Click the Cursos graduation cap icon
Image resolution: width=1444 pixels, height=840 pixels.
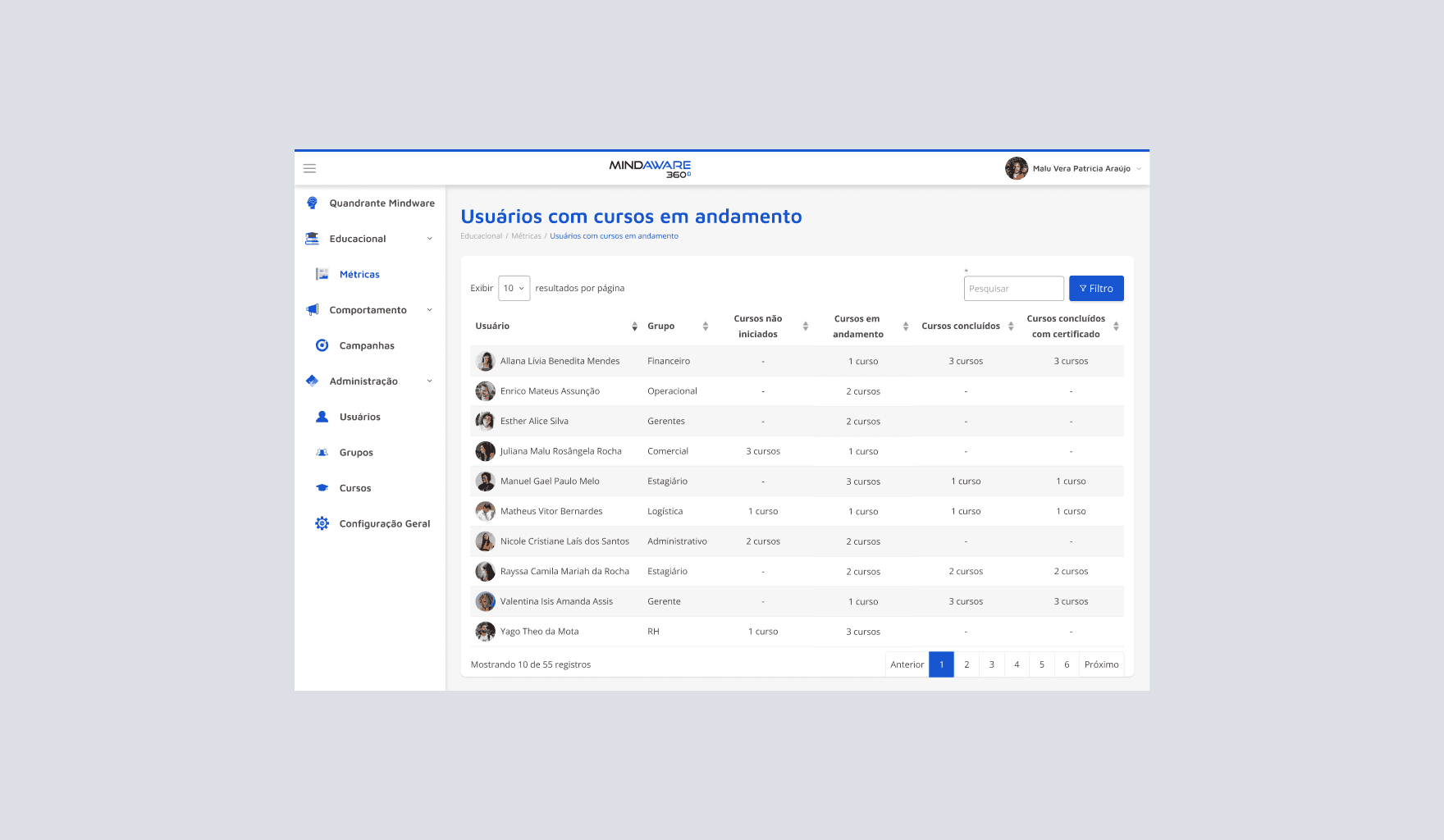pos(322,488)
